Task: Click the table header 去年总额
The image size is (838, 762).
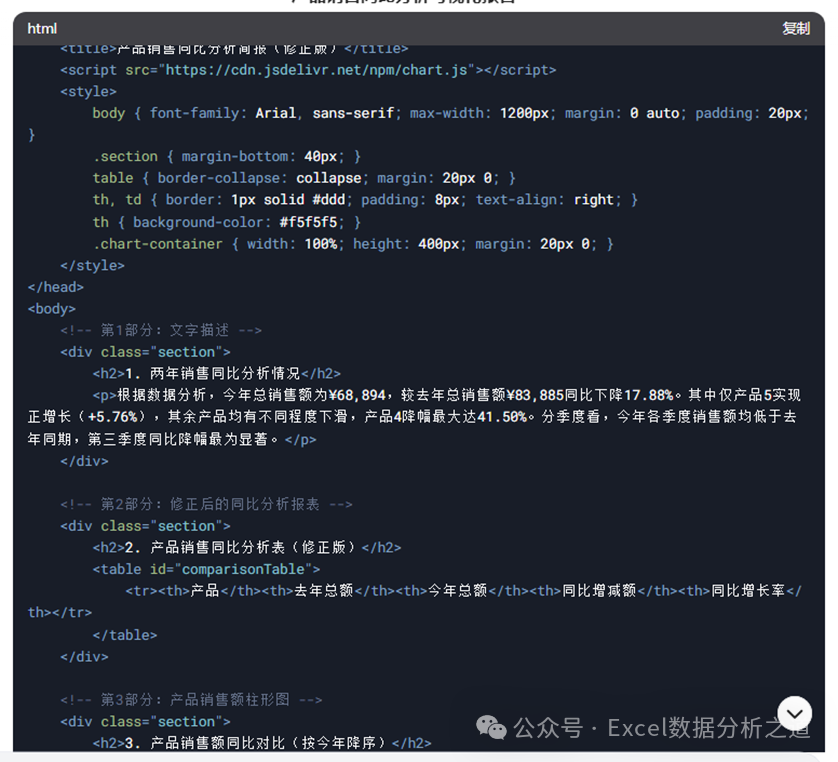Action: tap(324, 590)
